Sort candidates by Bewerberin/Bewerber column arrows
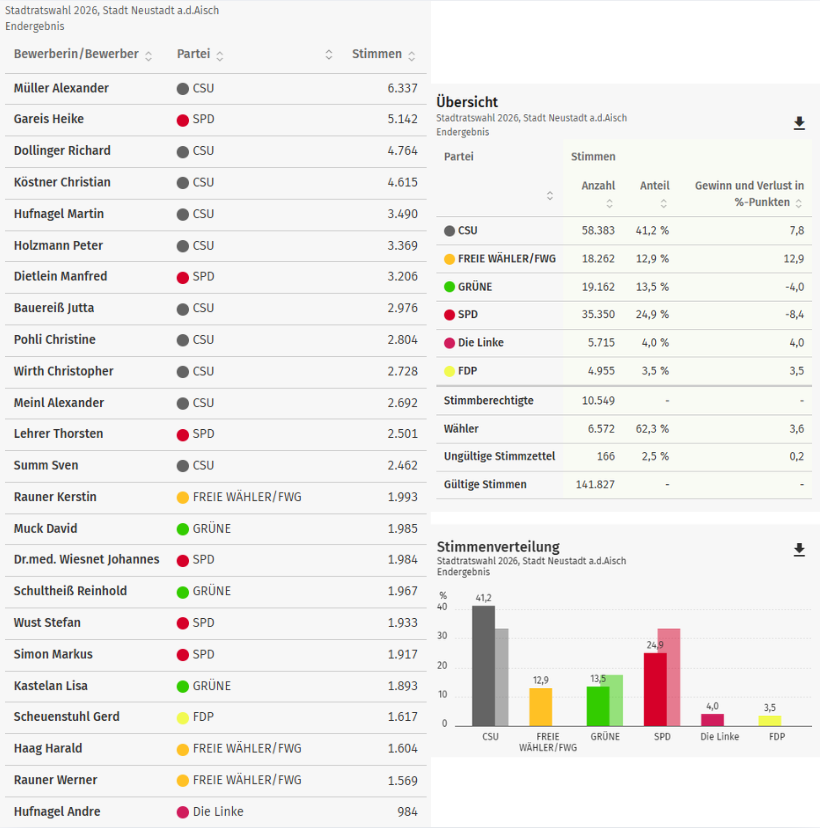820x828 pixels. click(149, 56)
